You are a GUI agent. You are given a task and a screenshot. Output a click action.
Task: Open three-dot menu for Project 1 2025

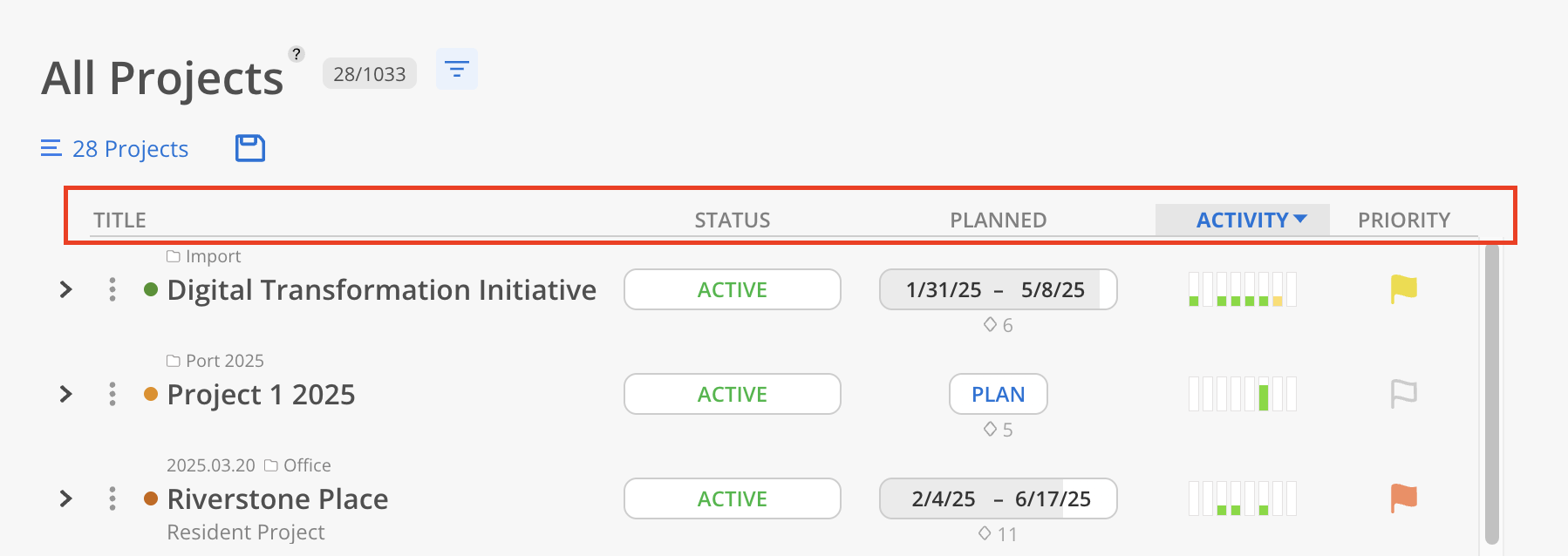pyautogui.click(x=112, y=394)
